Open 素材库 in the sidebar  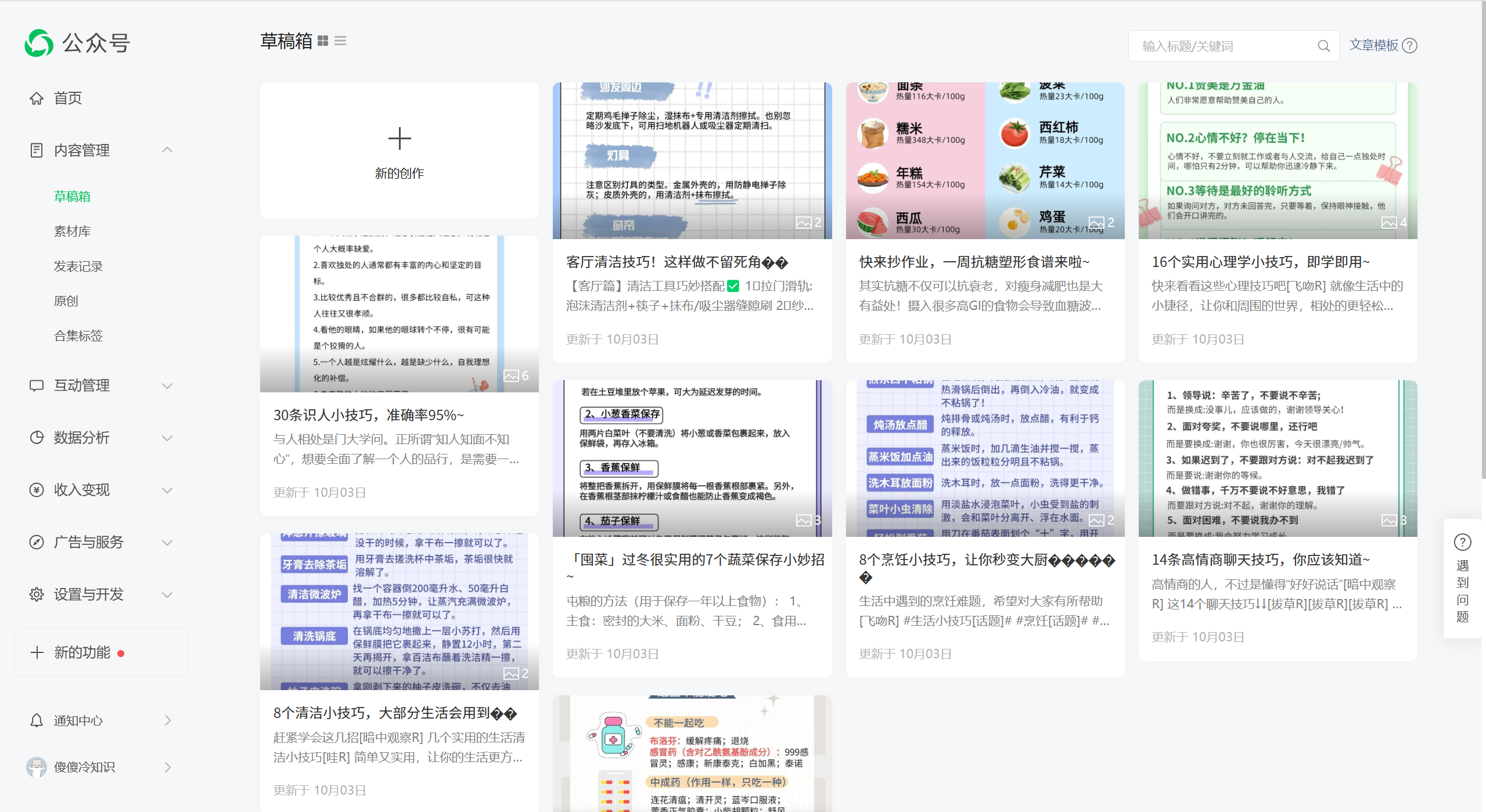pos(73,231)
